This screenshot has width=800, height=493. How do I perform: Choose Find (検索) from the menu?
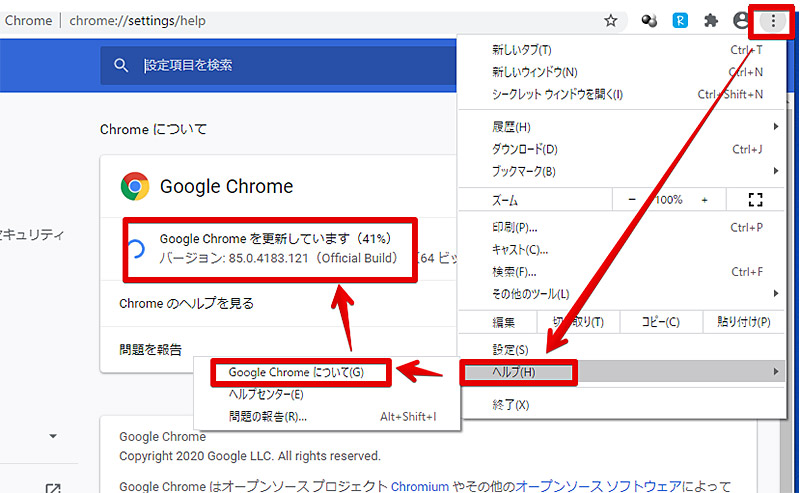(621, 272)
